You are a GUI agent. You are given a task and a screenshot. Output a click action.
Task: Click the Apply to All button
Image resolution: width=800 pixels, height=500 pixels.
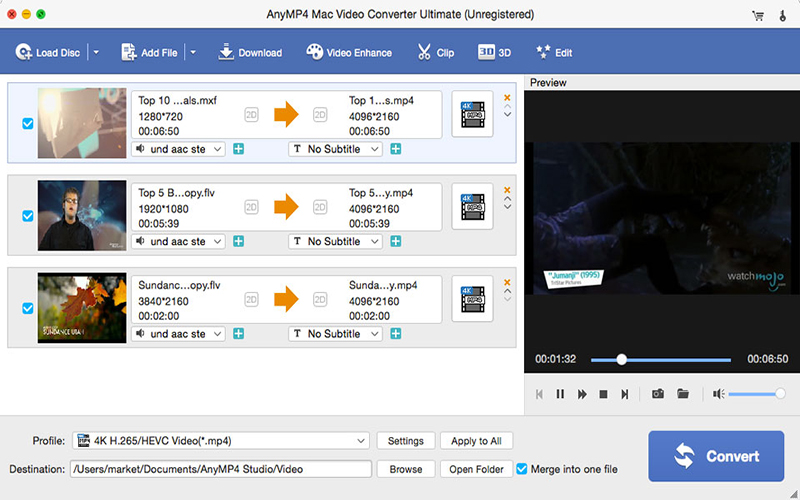click(x=476, y=441)
